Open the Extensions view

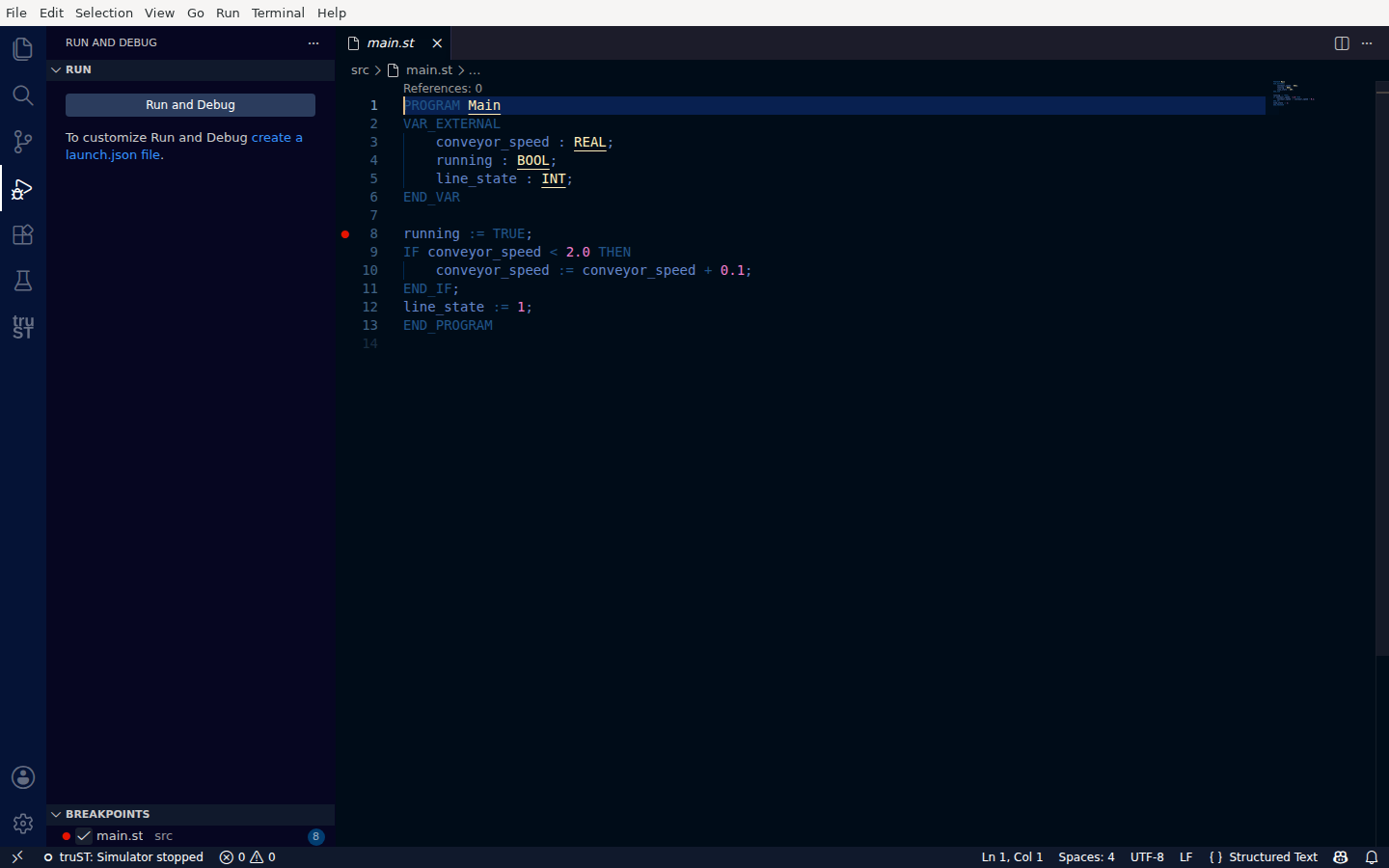pyautogui.click(x=23, y=234)
